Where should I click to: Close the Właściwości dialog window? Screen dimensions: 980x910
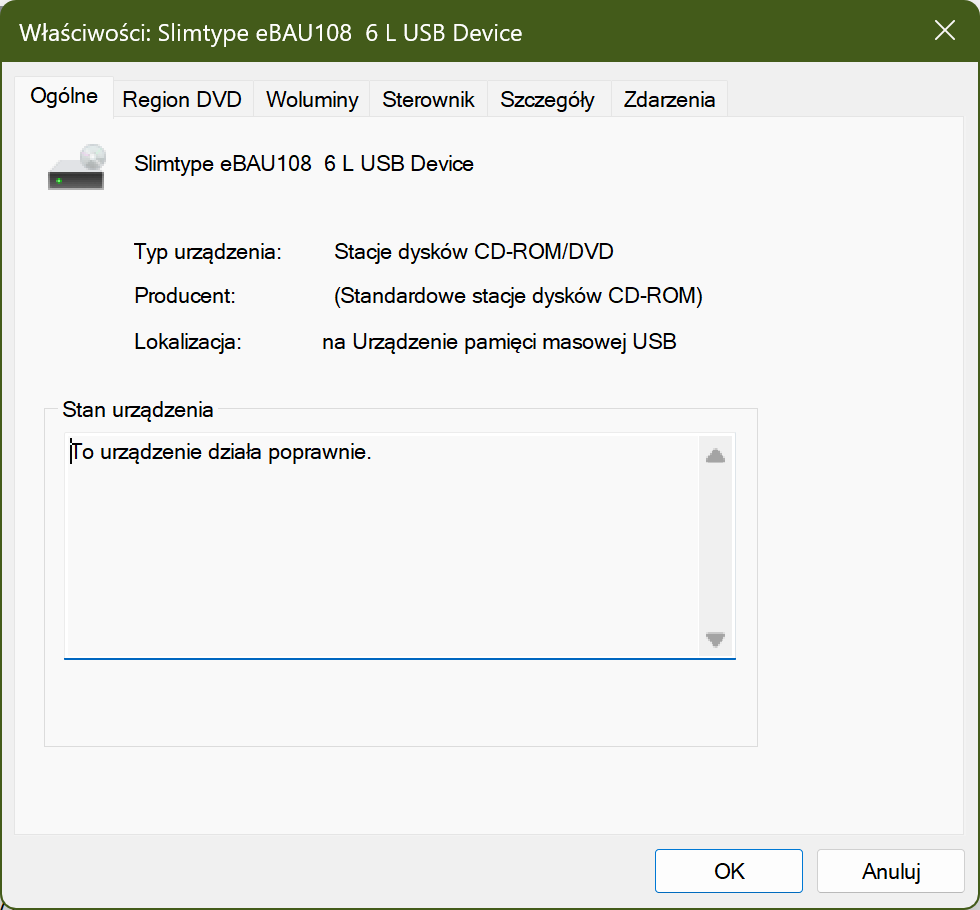pos(944,31)
